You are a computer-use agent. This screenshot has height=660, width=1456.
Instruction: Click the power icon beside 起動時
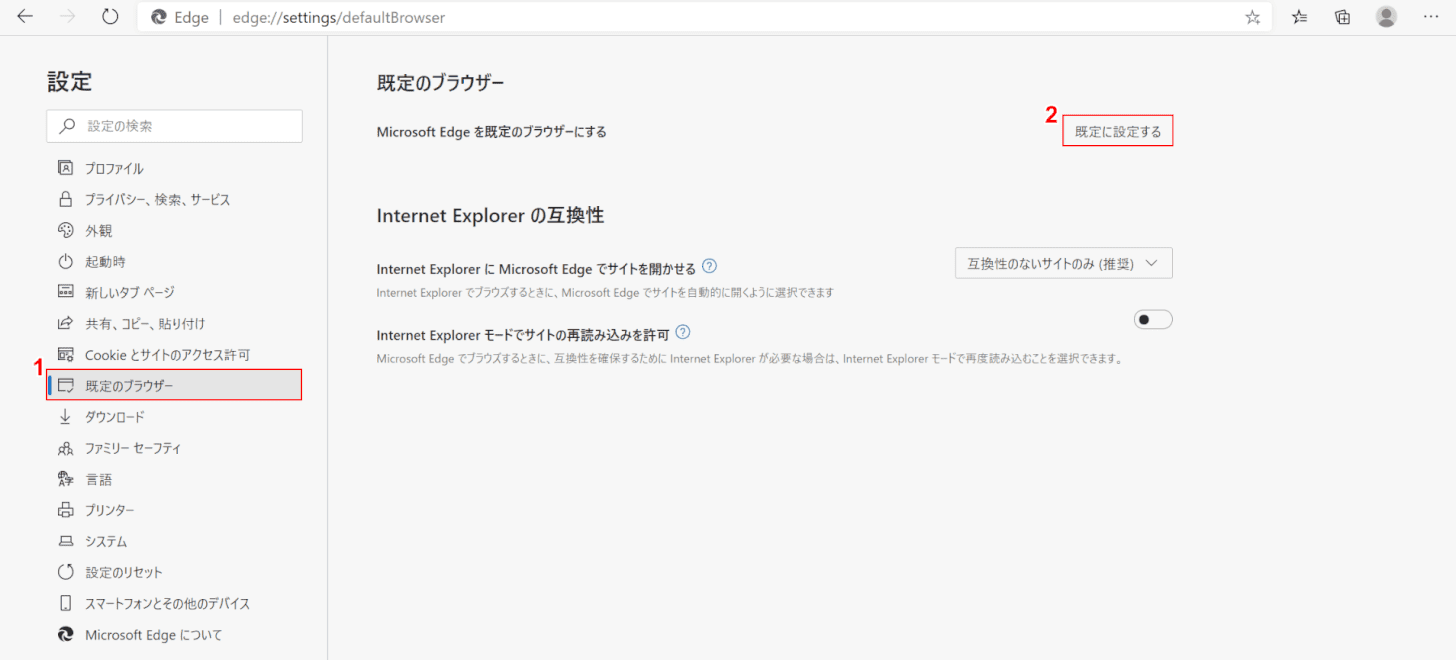(66, 261)
